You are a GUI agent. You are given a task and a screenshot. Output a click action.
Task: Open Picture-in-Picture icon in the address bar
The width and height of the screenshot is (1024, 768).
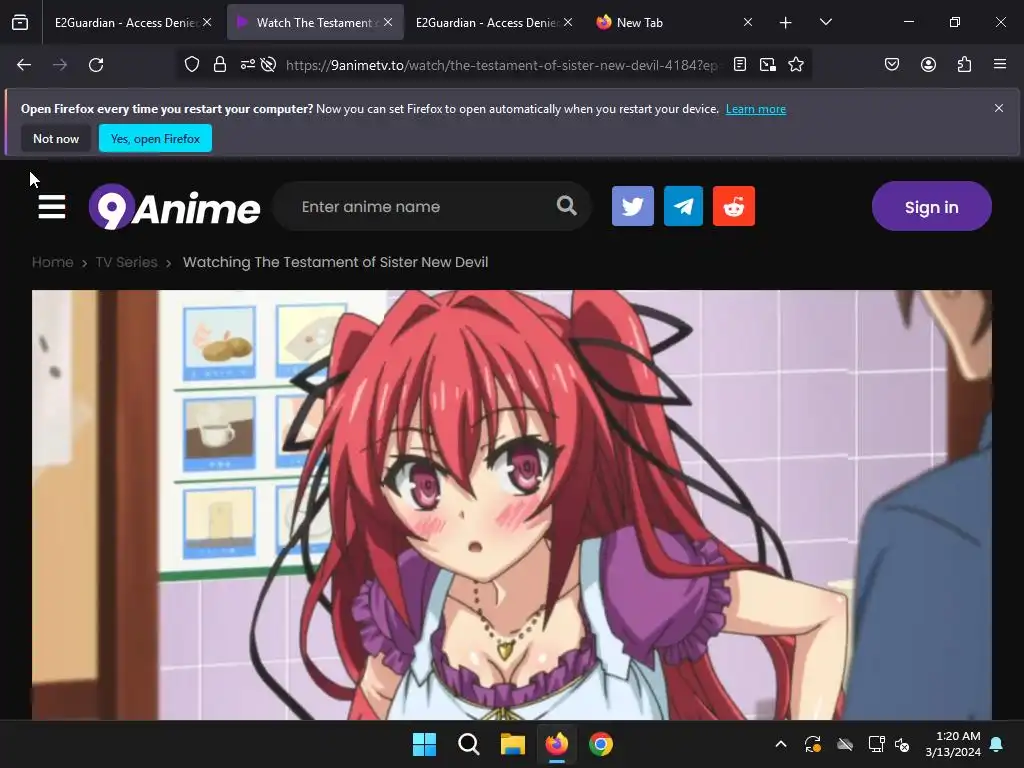(x=768, y=65)
